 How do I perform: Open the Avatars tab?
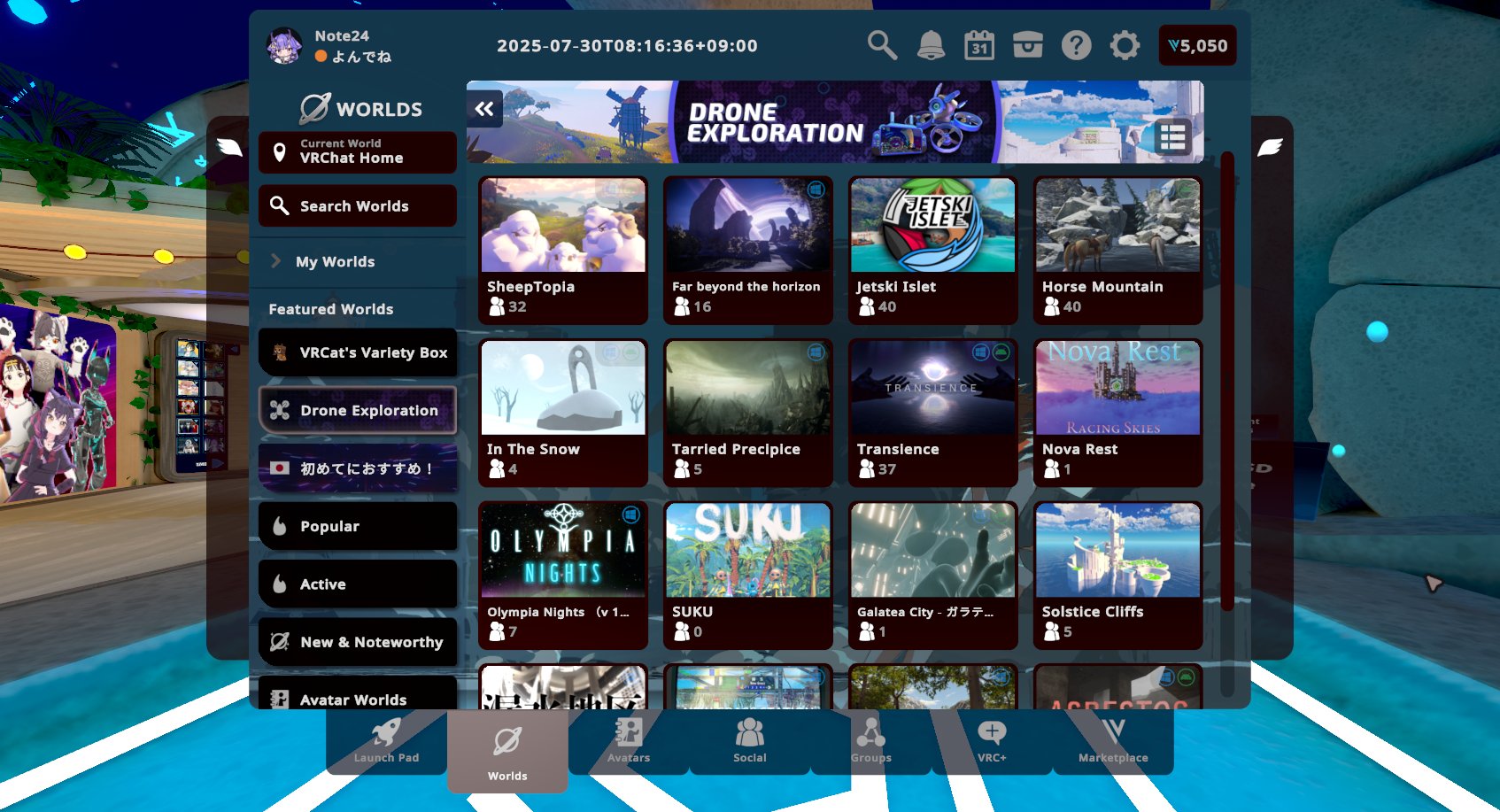coord(629,742)
